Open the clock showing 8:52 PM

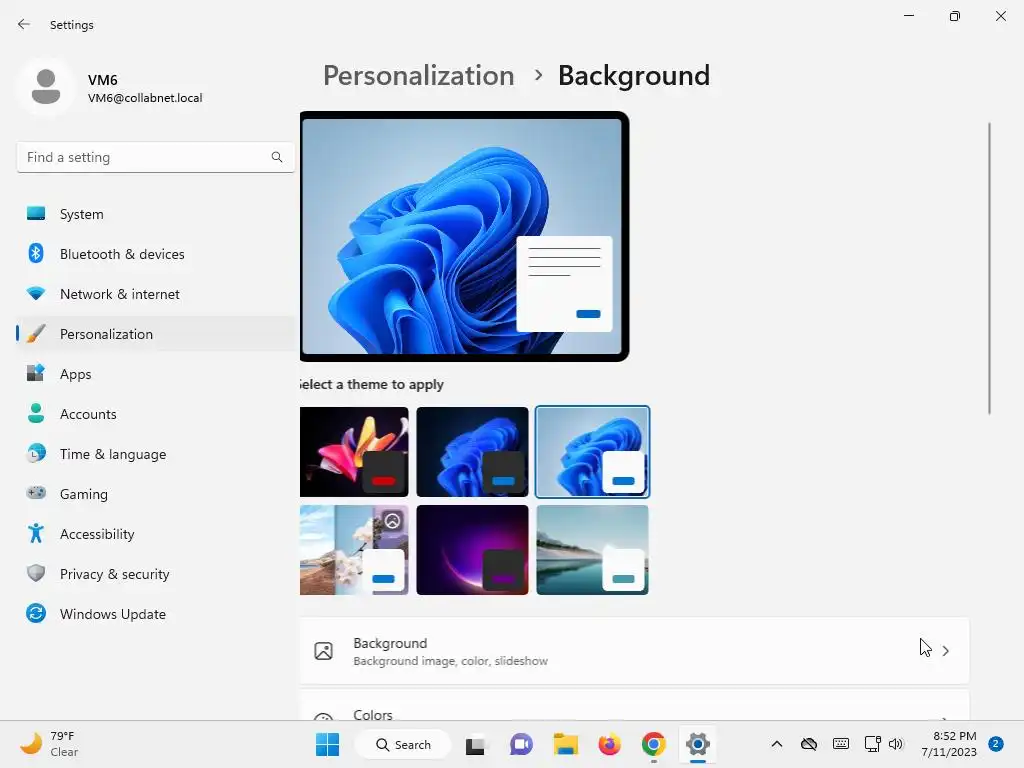point(949,744)
